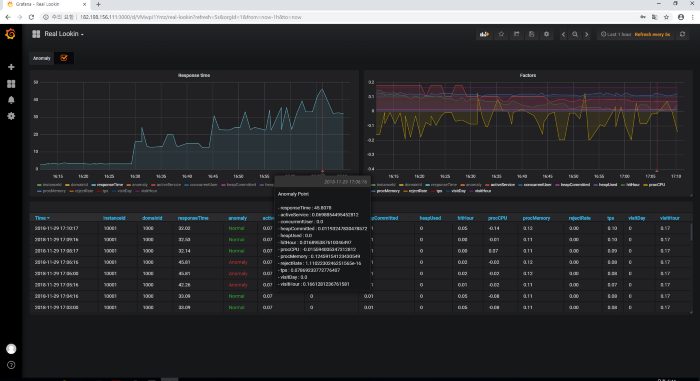Viewport: 700px width, 381px height.
Task: Click the key password icon in address bar
Action: click(x=643, y=17)
